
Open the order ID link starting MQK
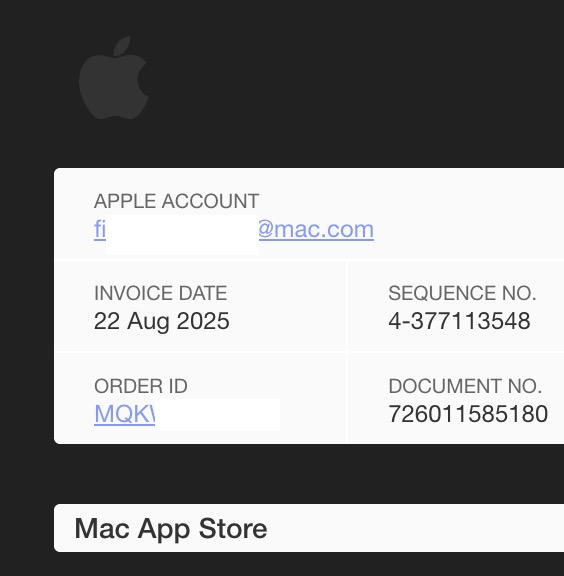125,414
